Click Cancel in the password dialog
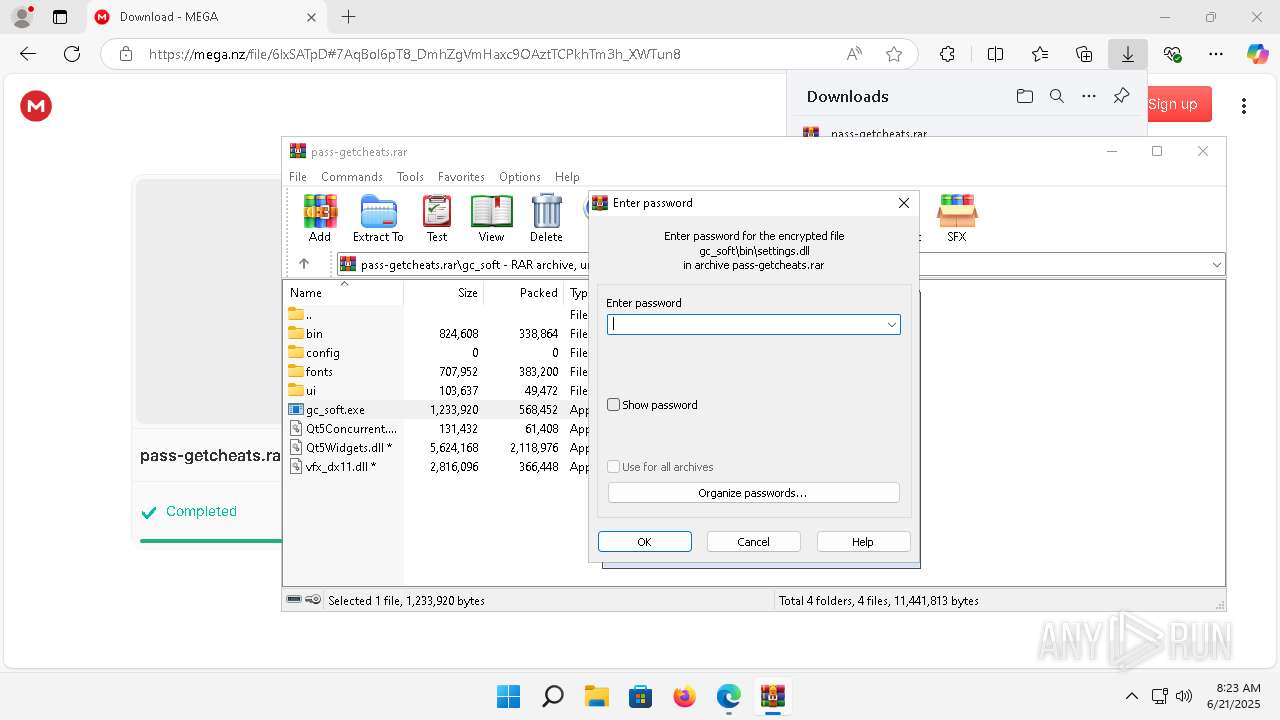The image size is (1280, 720). (x=754, y=542)
